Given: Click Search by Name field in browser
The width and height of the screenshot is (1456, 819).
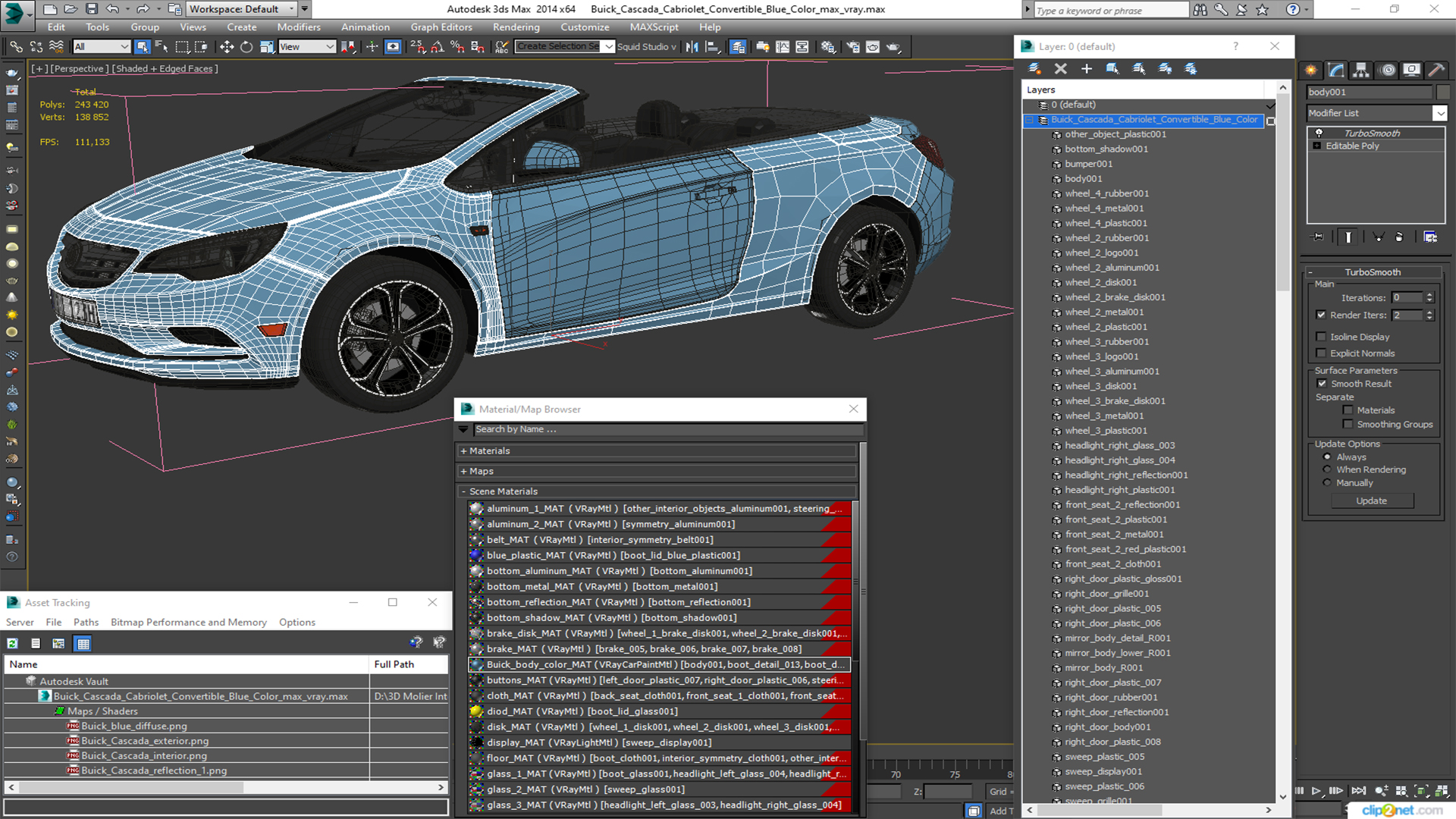Looking at the screenshot, I should pos(667,430).
